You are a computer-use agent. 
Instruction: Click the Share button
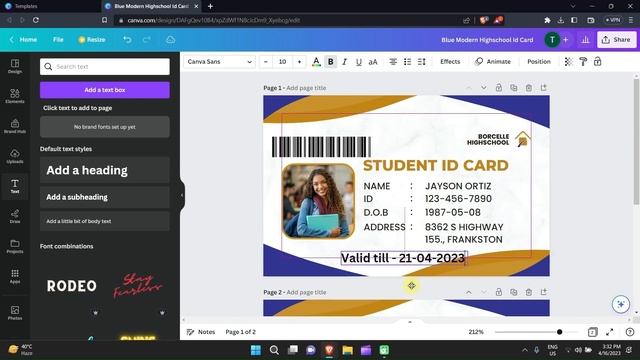[616, 40]
